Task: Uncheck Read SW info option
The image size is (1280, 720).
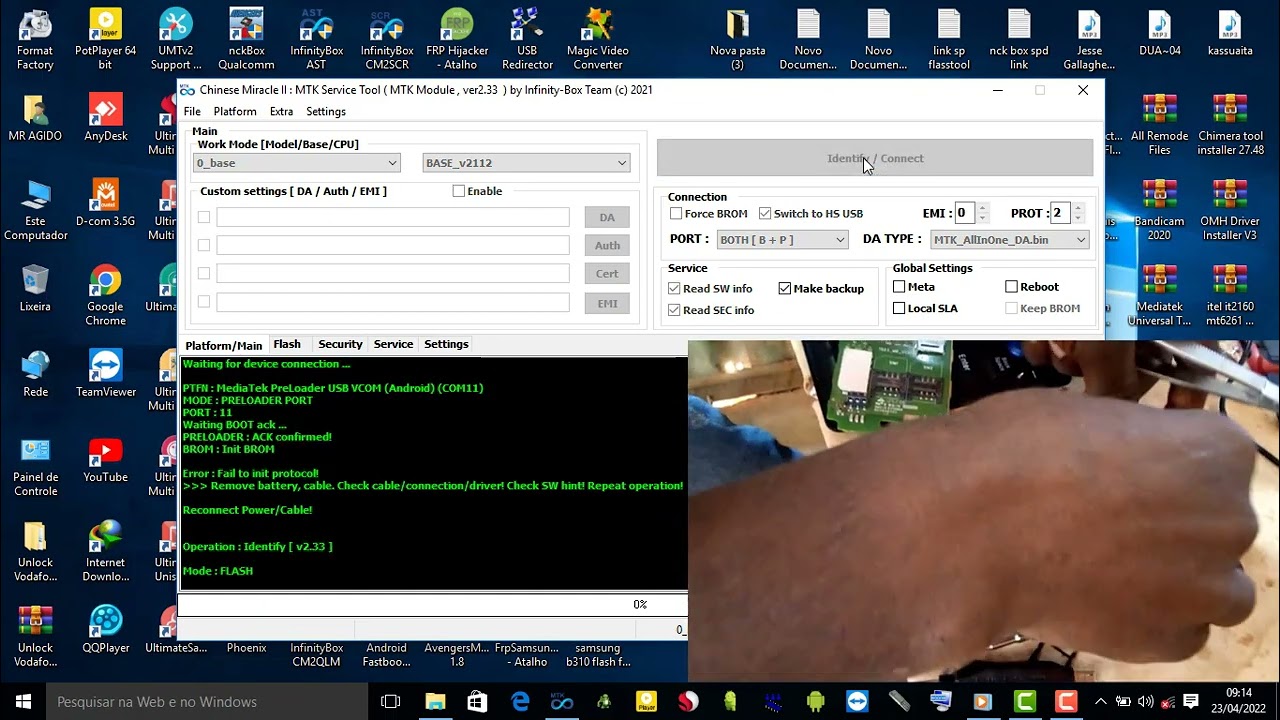Action: pyautogui.click(x=674, y=289)
